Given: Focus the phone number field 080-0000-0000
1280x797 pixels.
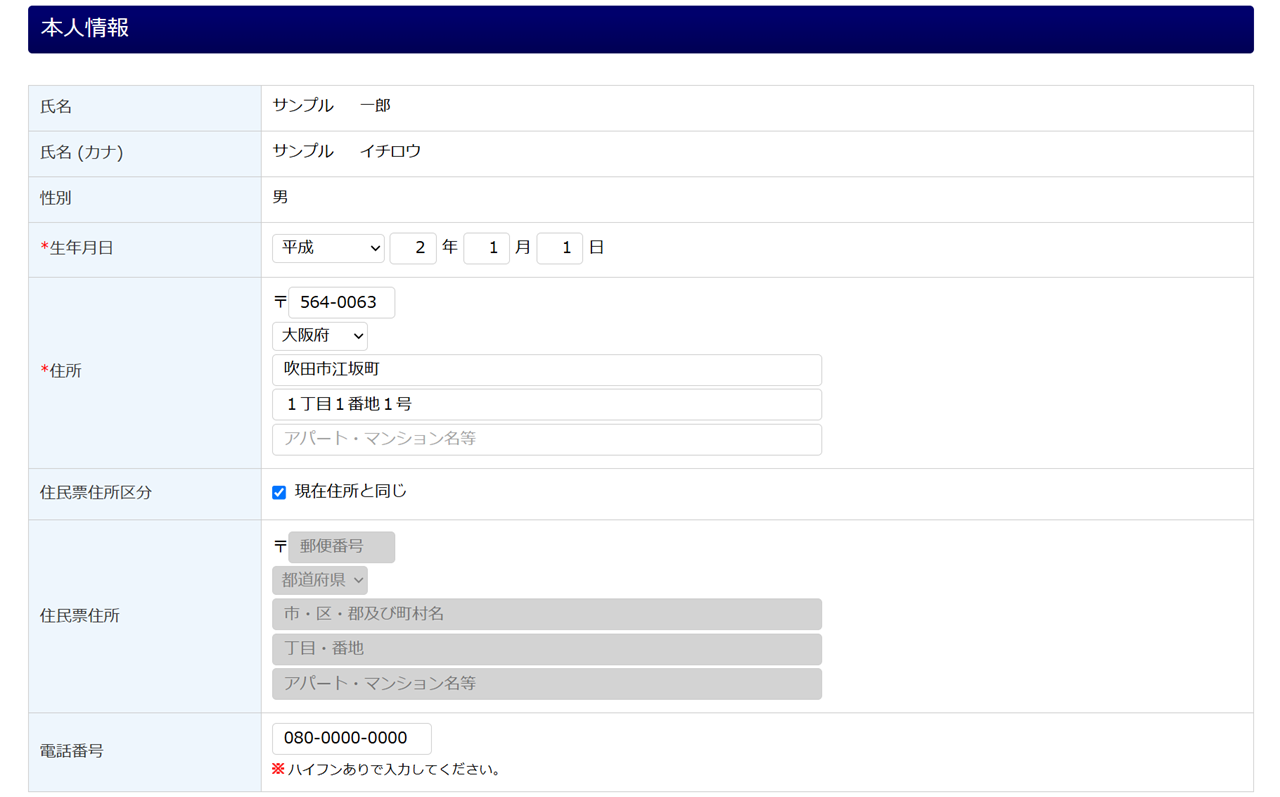Looking at the screenshot, I should (351, 738).
